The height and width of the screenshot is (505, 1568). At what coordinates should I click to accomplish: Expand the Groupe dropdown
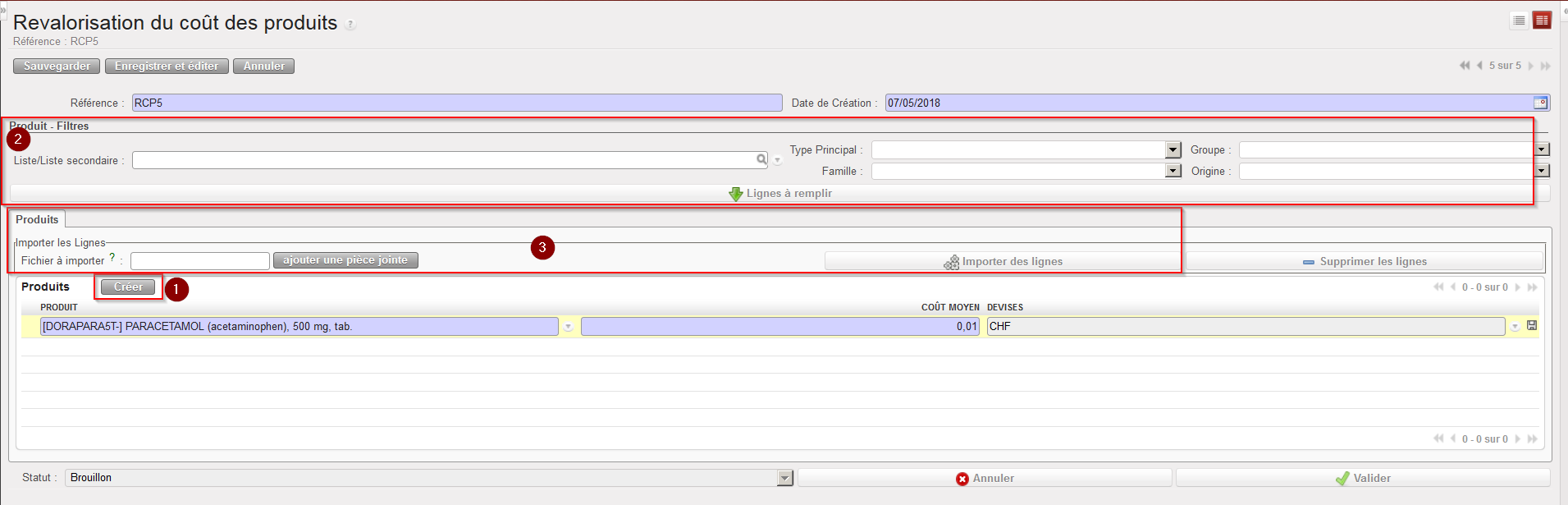pos(1542,149)
